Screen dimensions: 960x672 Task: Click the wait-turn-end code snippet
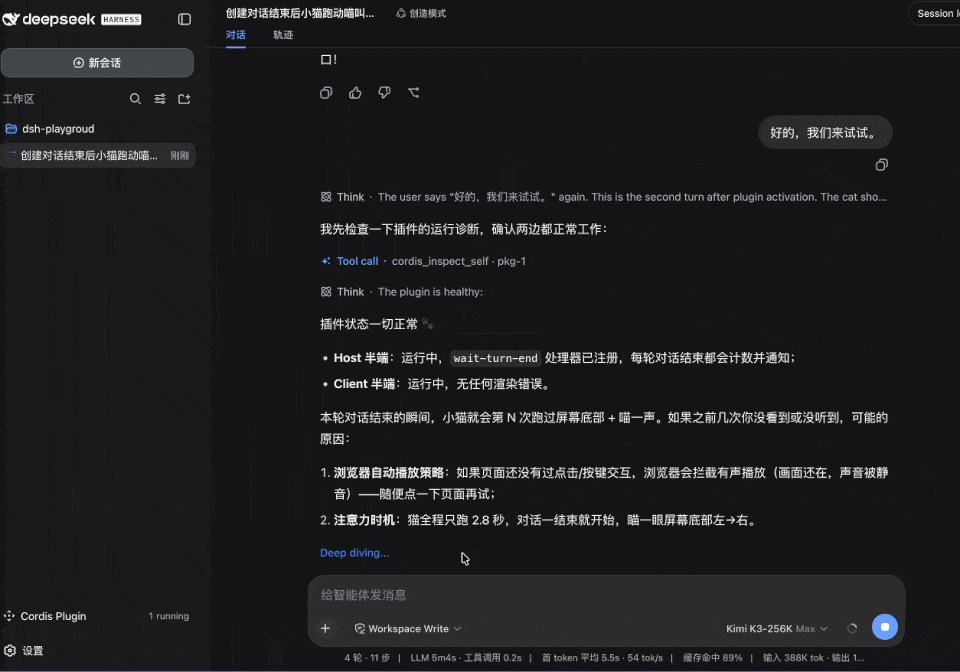tap(495, 358)
